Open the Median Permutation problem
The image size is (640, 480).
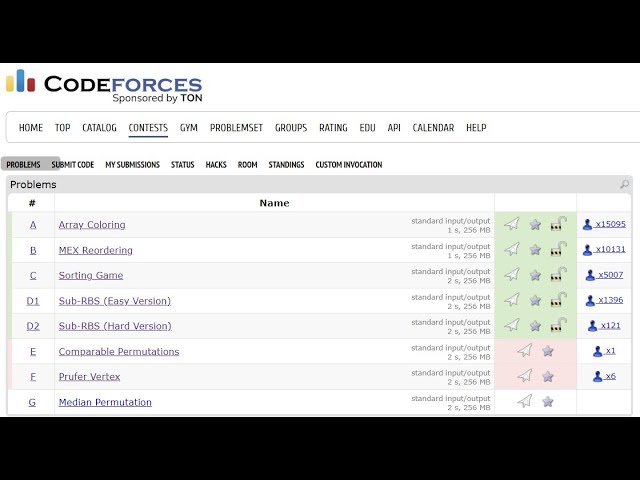point(105,402)
